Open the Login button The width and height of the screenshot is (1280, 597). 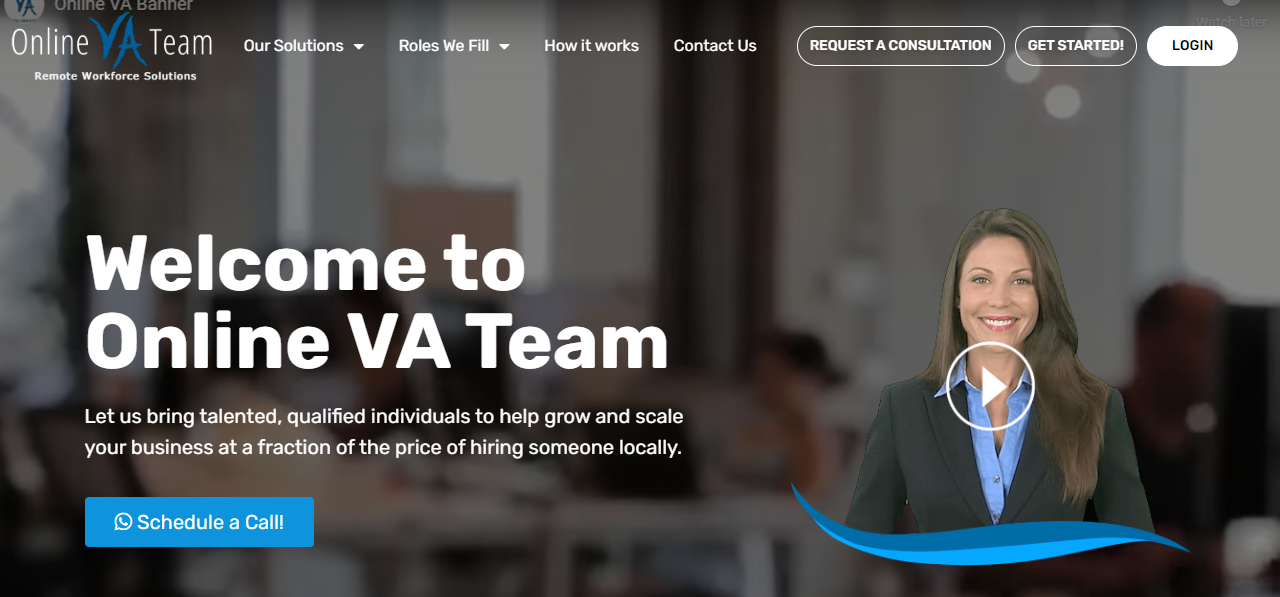[1192, 46]
